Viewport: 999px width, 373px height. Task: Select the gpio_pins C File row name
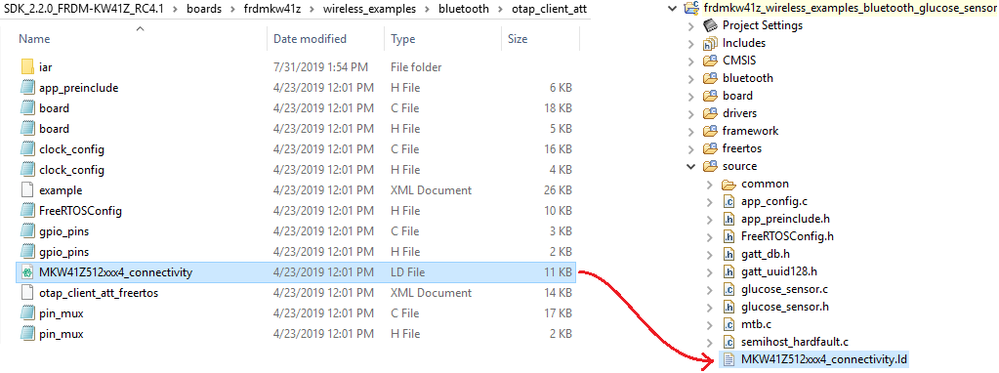tap(64, 231)
